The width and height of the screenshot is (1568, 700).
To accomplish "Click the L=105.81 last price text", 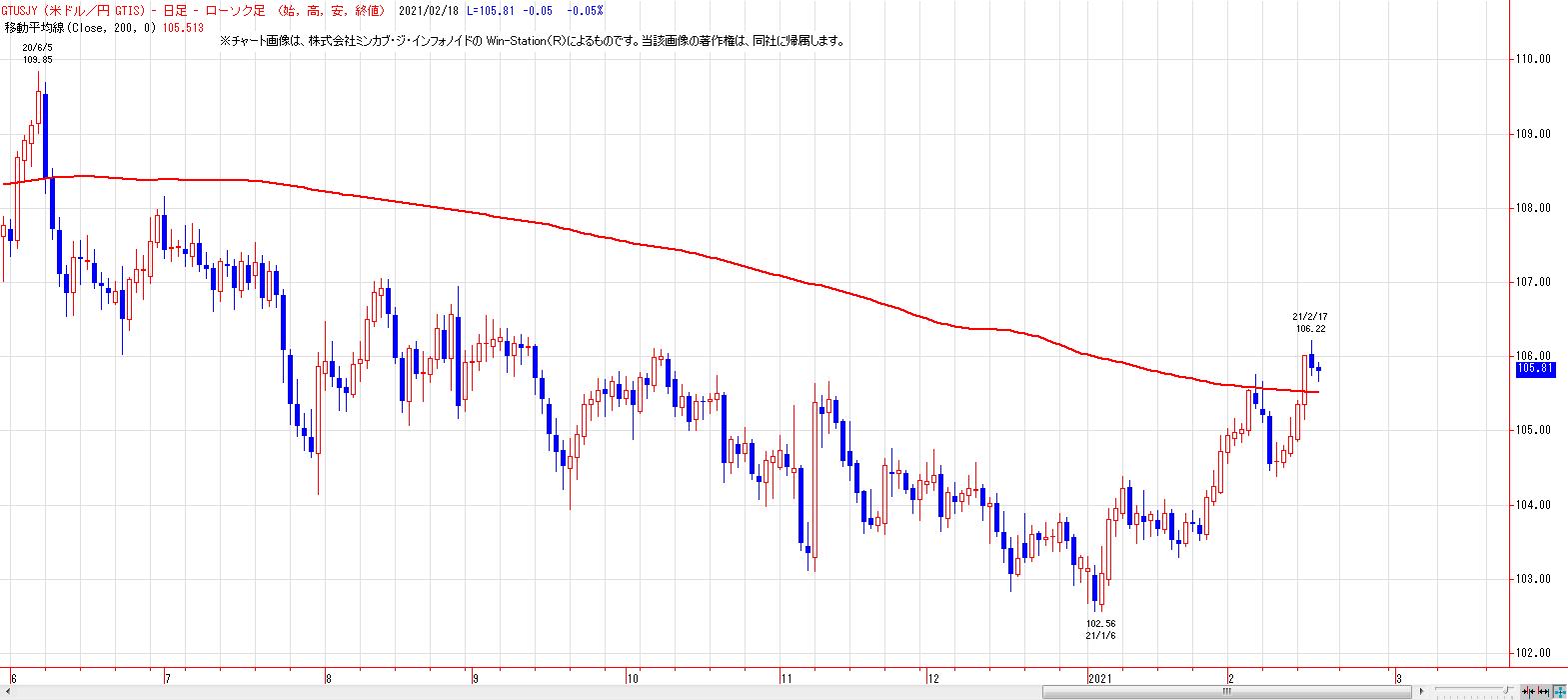I will (x=490, y=10).
